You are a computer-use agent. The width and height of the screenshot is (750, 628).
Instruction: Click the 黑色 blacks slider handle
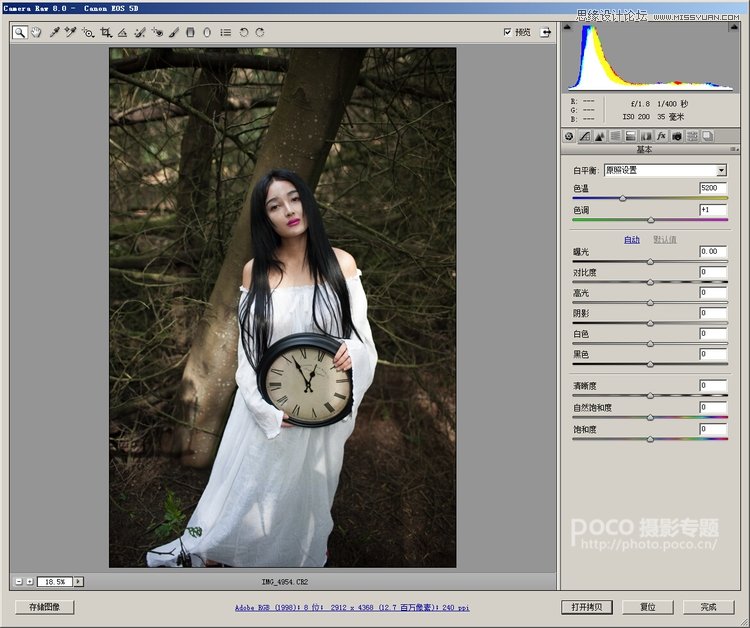tap(650, 364)
